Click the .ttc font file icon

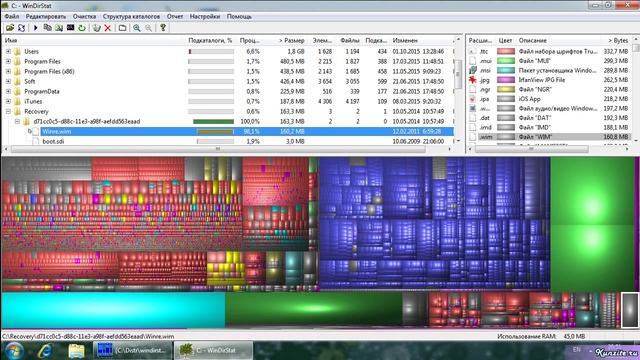tap(473, 51)
